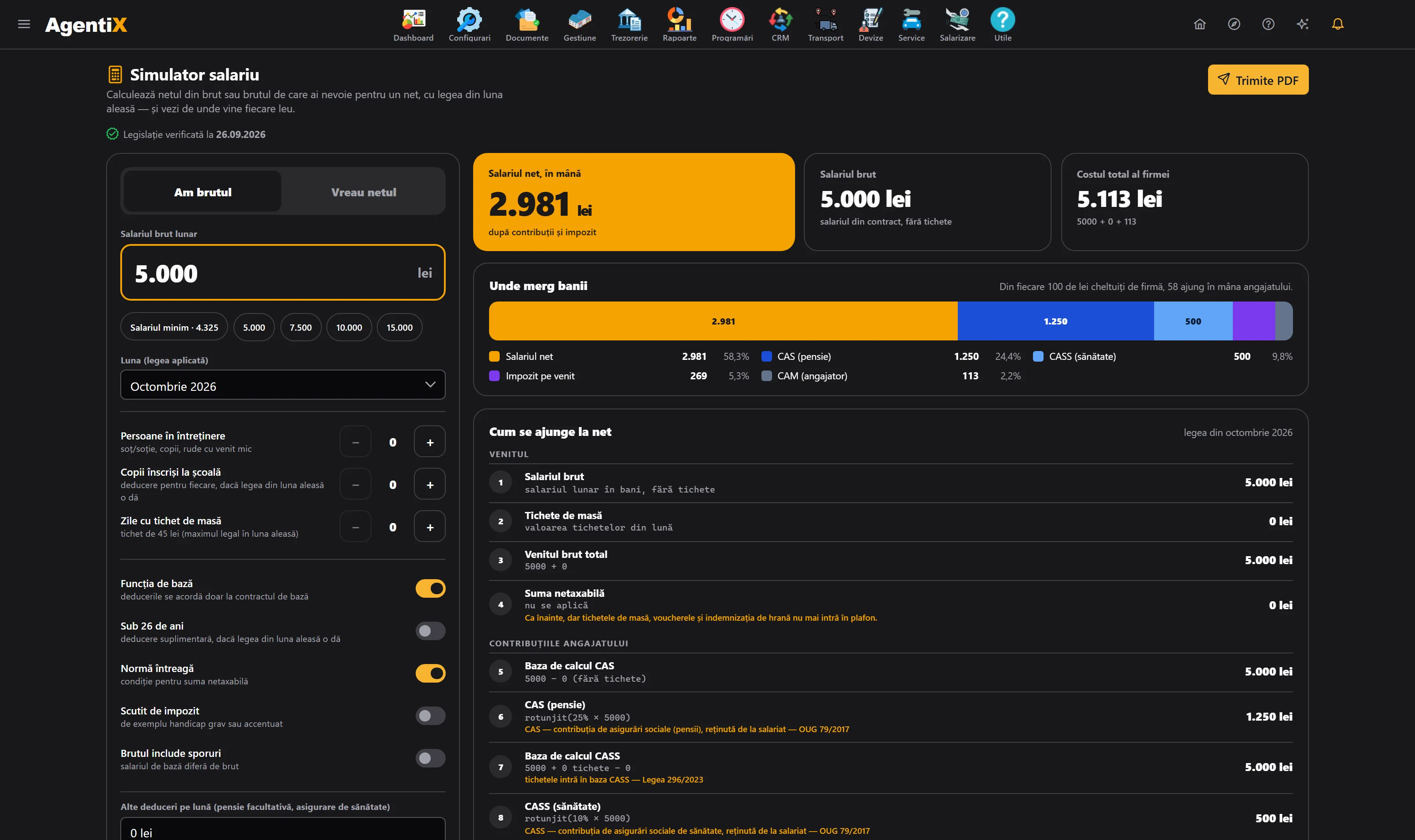Open the notifications bell
The width and height of the screenshot is (1415, 840).
click(1338, 24)
